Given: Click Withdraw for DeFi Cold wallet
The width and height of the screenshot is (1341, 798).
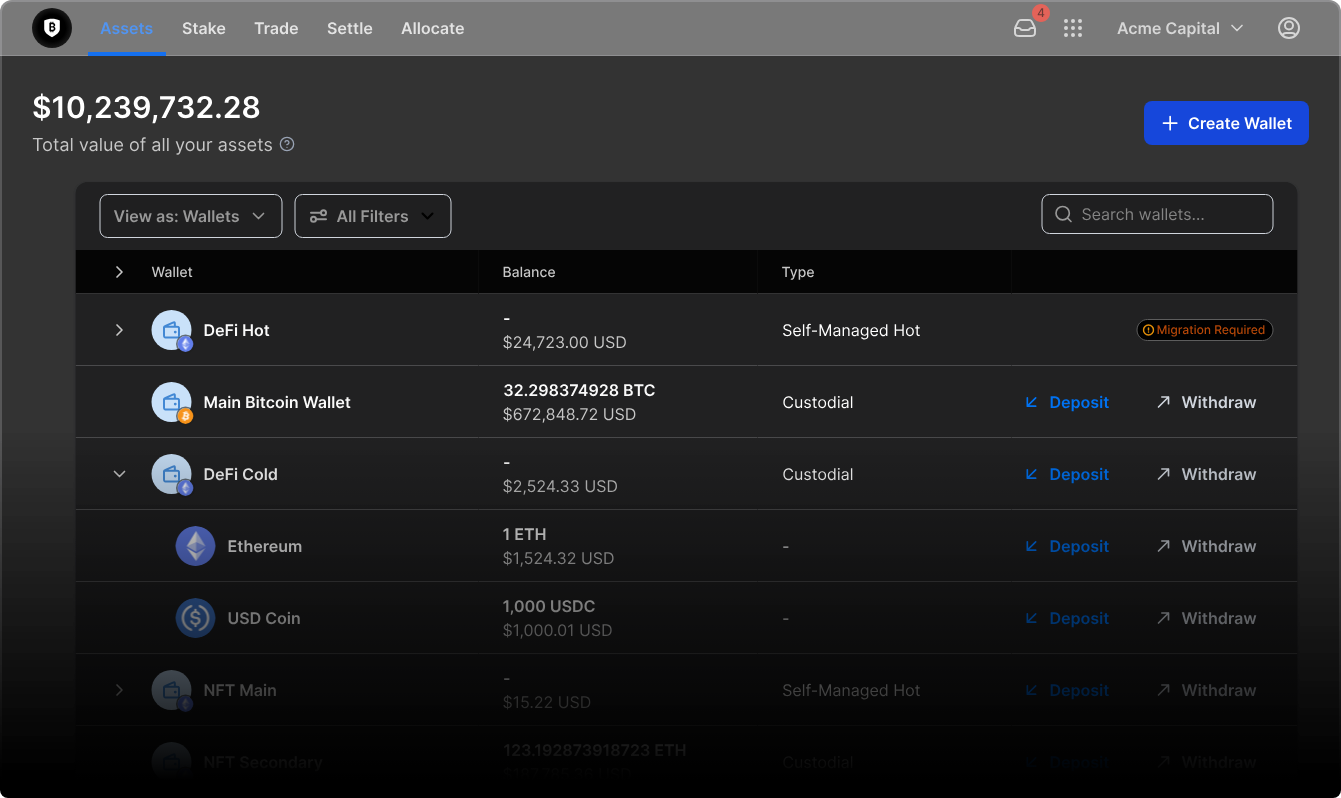Looking at the screenshot, I should click(1206, 474).
